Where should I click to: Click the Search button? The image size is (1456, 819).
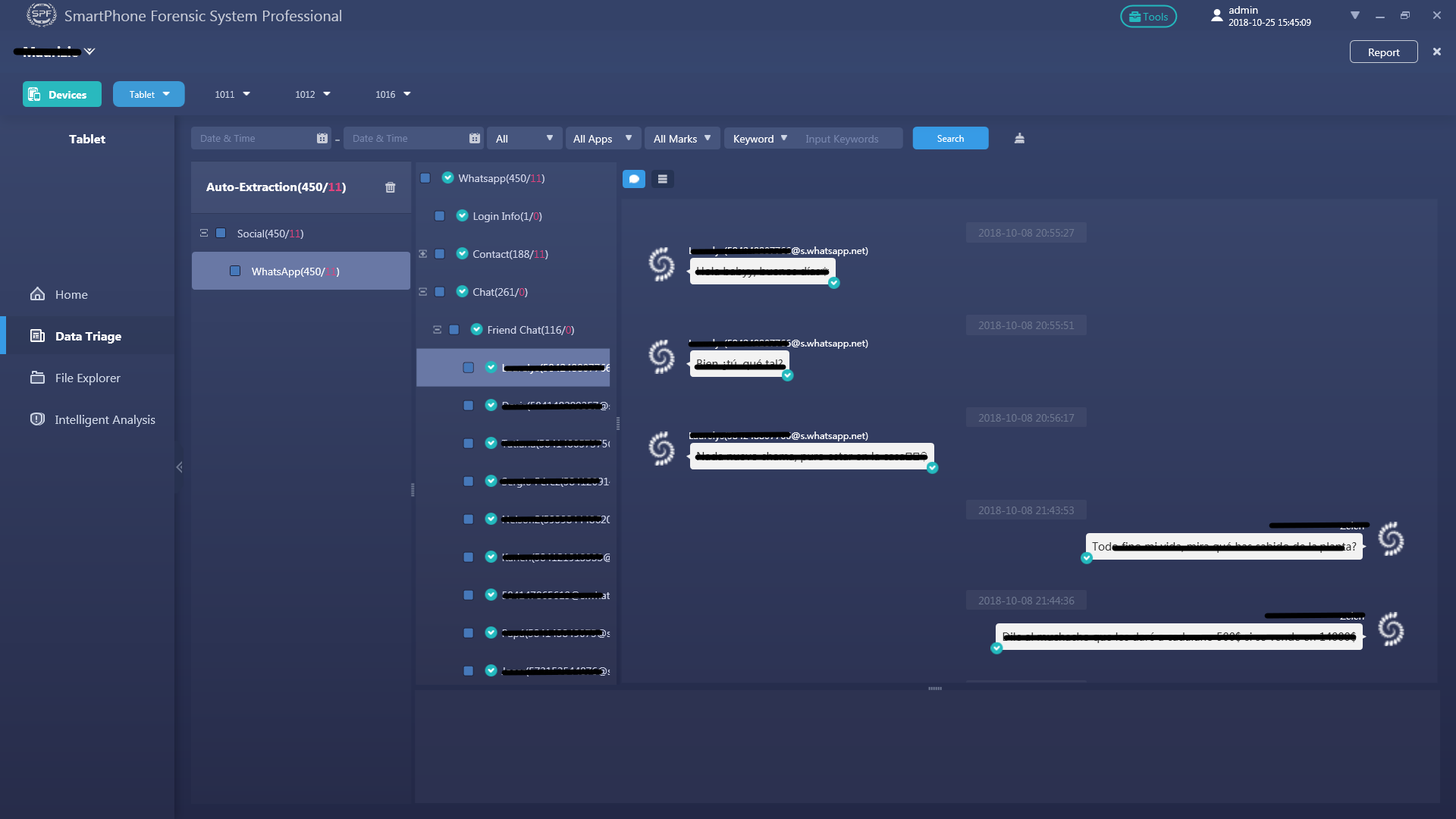(x=950, y=138)
